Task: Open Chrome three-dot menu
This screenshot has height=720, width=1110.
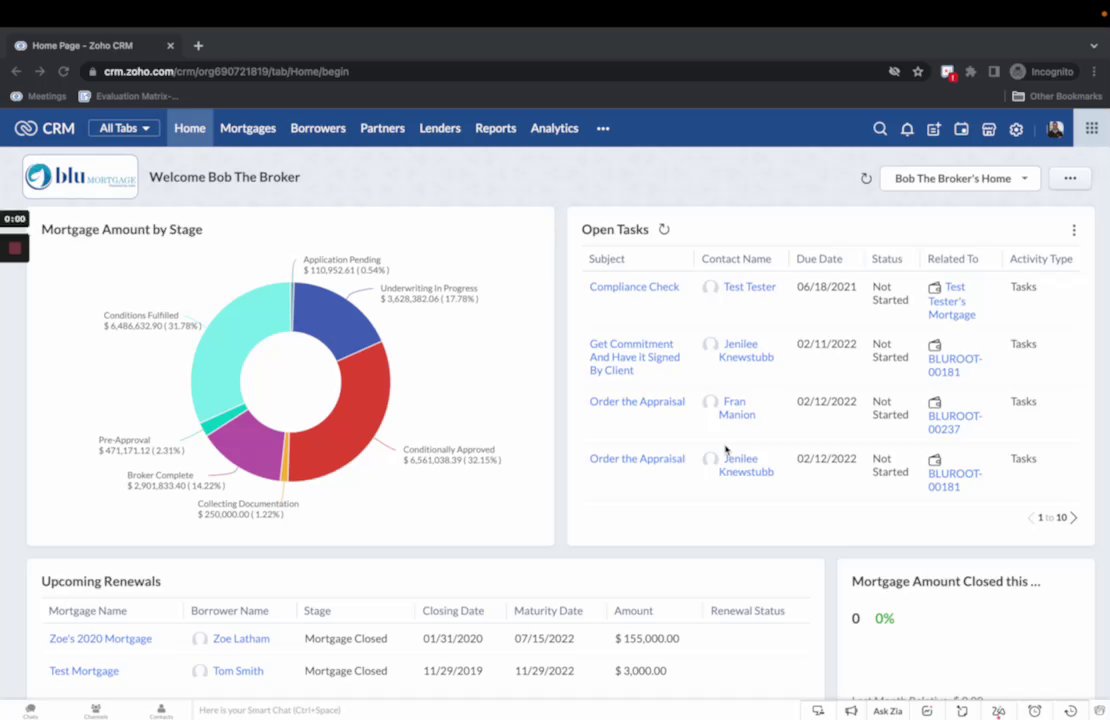Action: coord(1094,72)
